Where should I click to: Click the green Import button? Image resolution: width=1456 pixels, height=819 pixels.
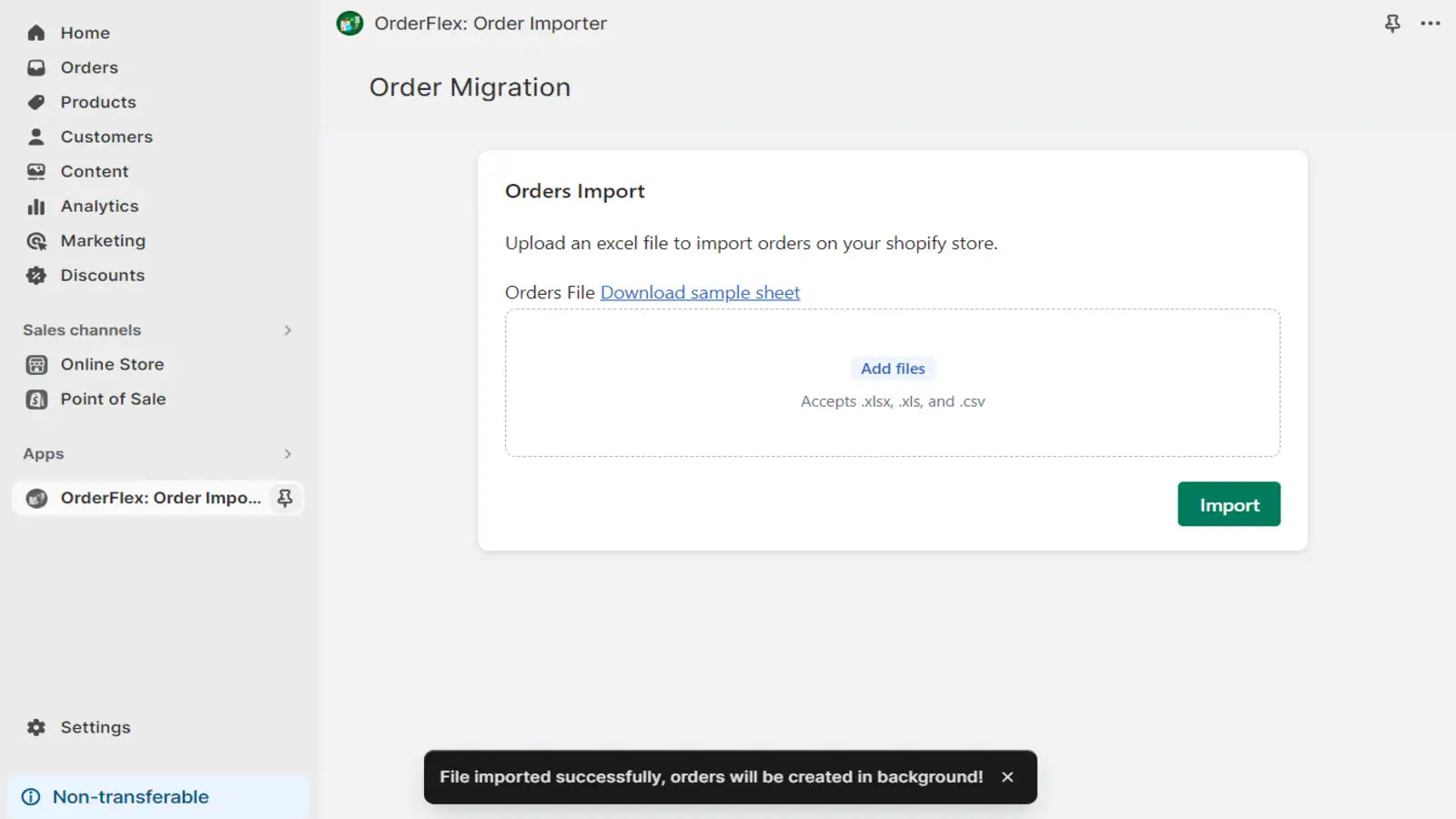pos(1228,504)
